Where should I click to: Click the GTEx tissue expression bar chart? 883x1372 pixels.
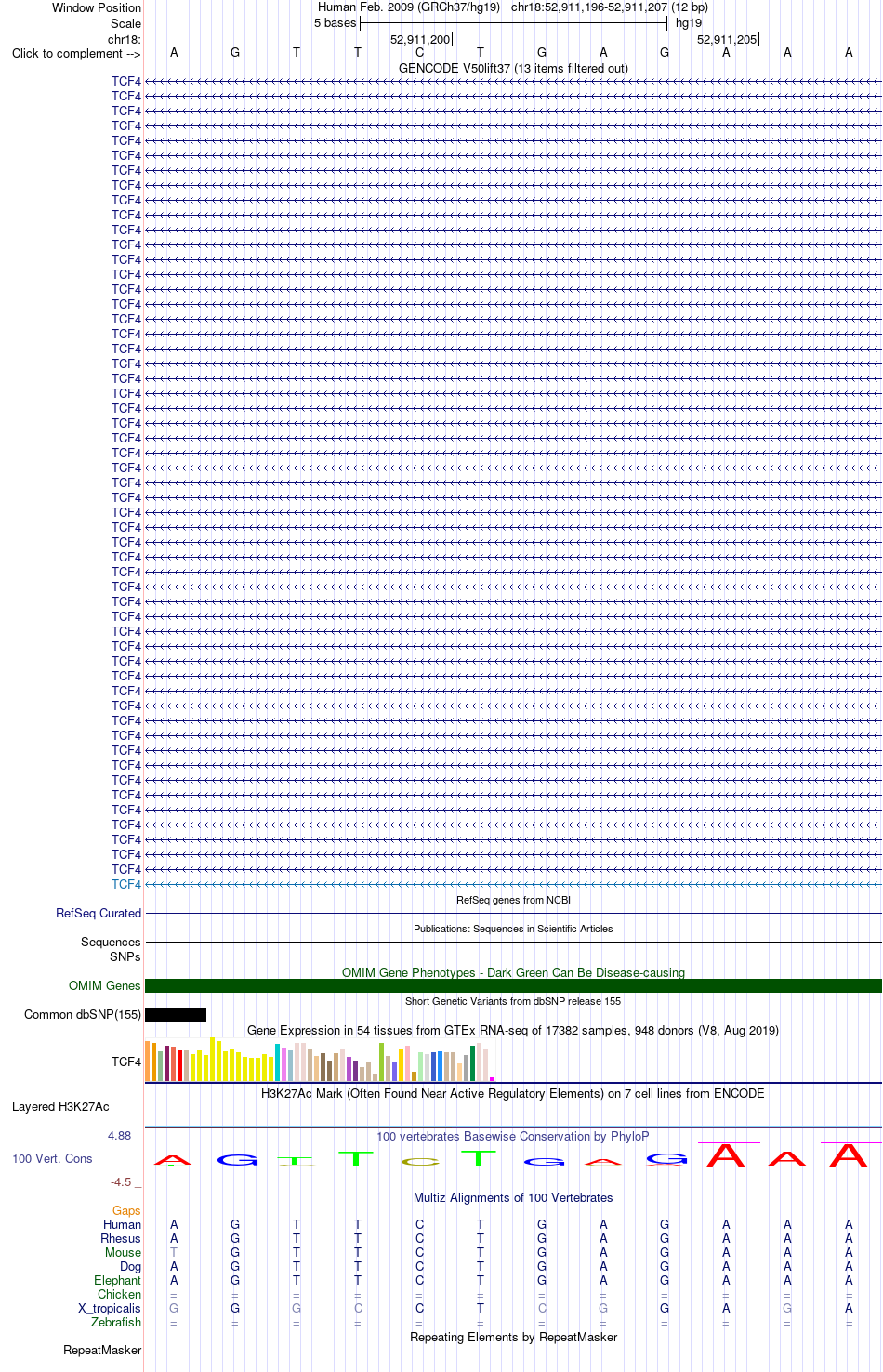point(320,1060)
